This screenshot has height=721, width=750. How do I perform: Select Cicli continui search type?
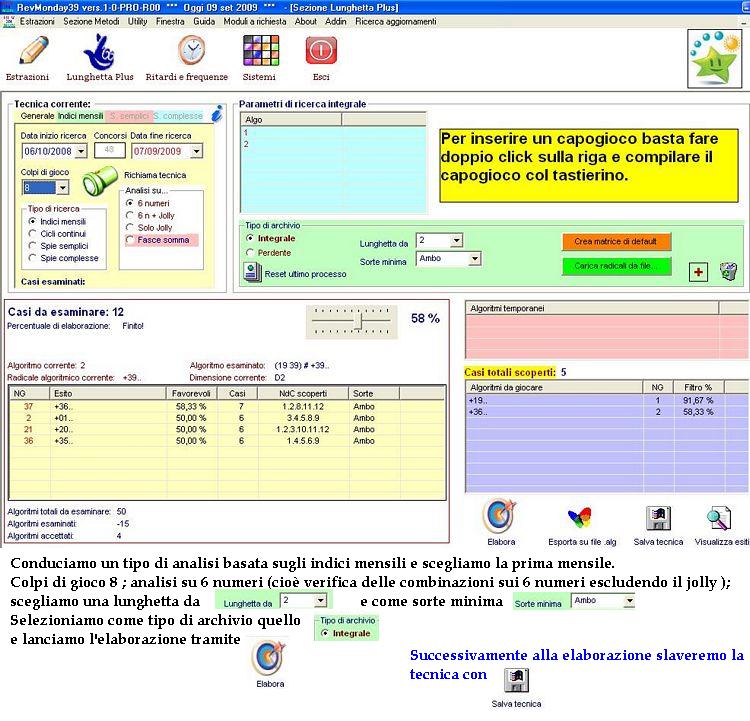pos(32,233)
